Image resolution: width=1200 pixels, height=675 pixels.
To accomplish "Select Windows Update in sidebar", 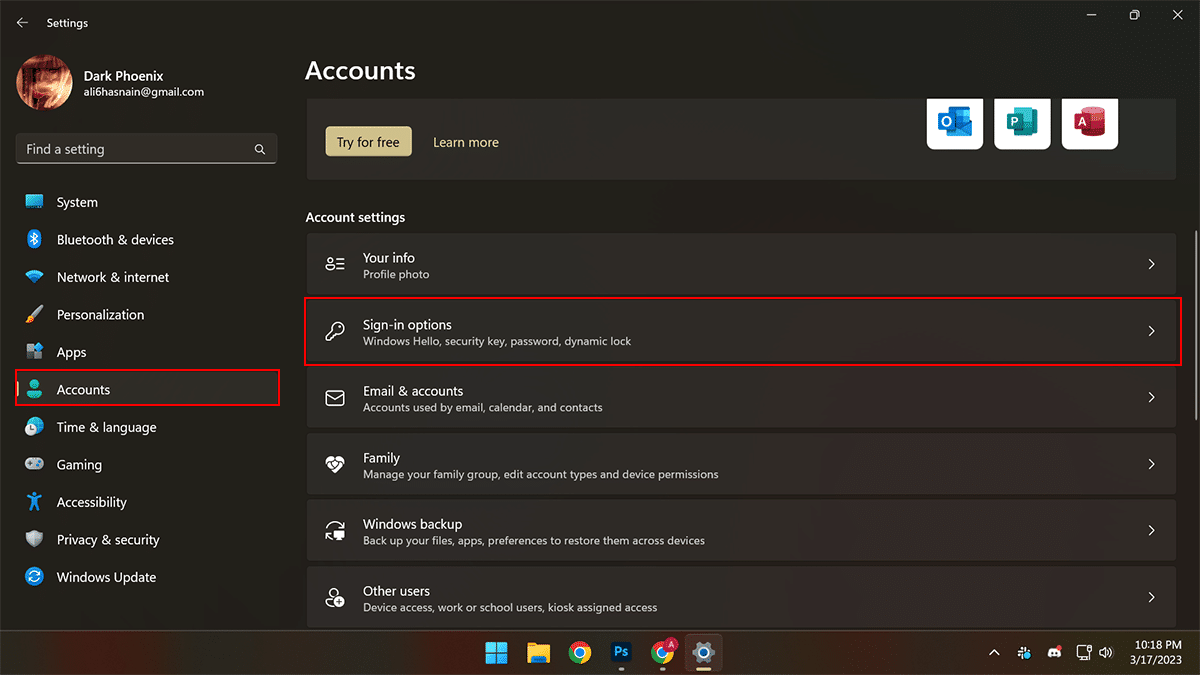I will 106,577.
